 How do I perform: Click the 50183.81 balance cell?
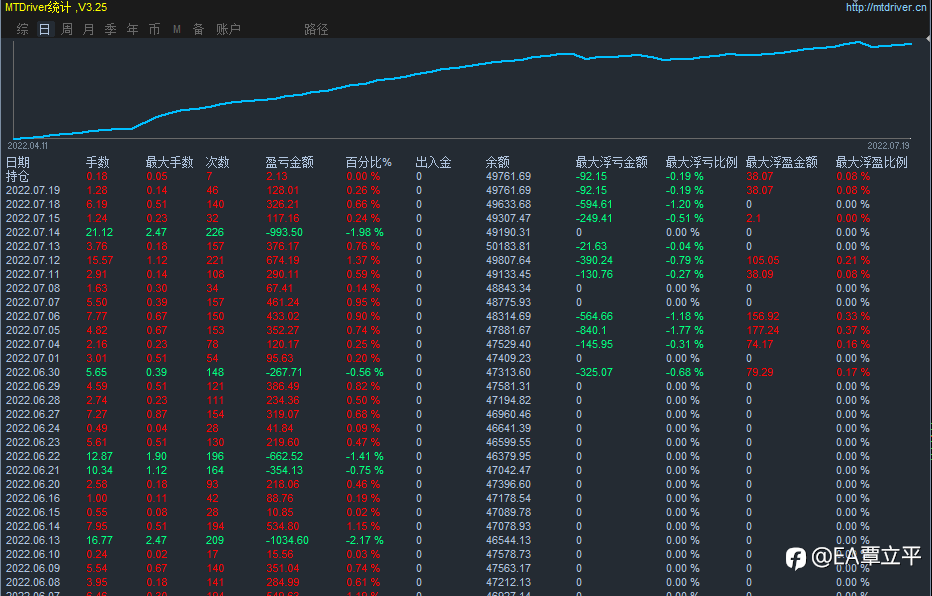click(508, 246)
